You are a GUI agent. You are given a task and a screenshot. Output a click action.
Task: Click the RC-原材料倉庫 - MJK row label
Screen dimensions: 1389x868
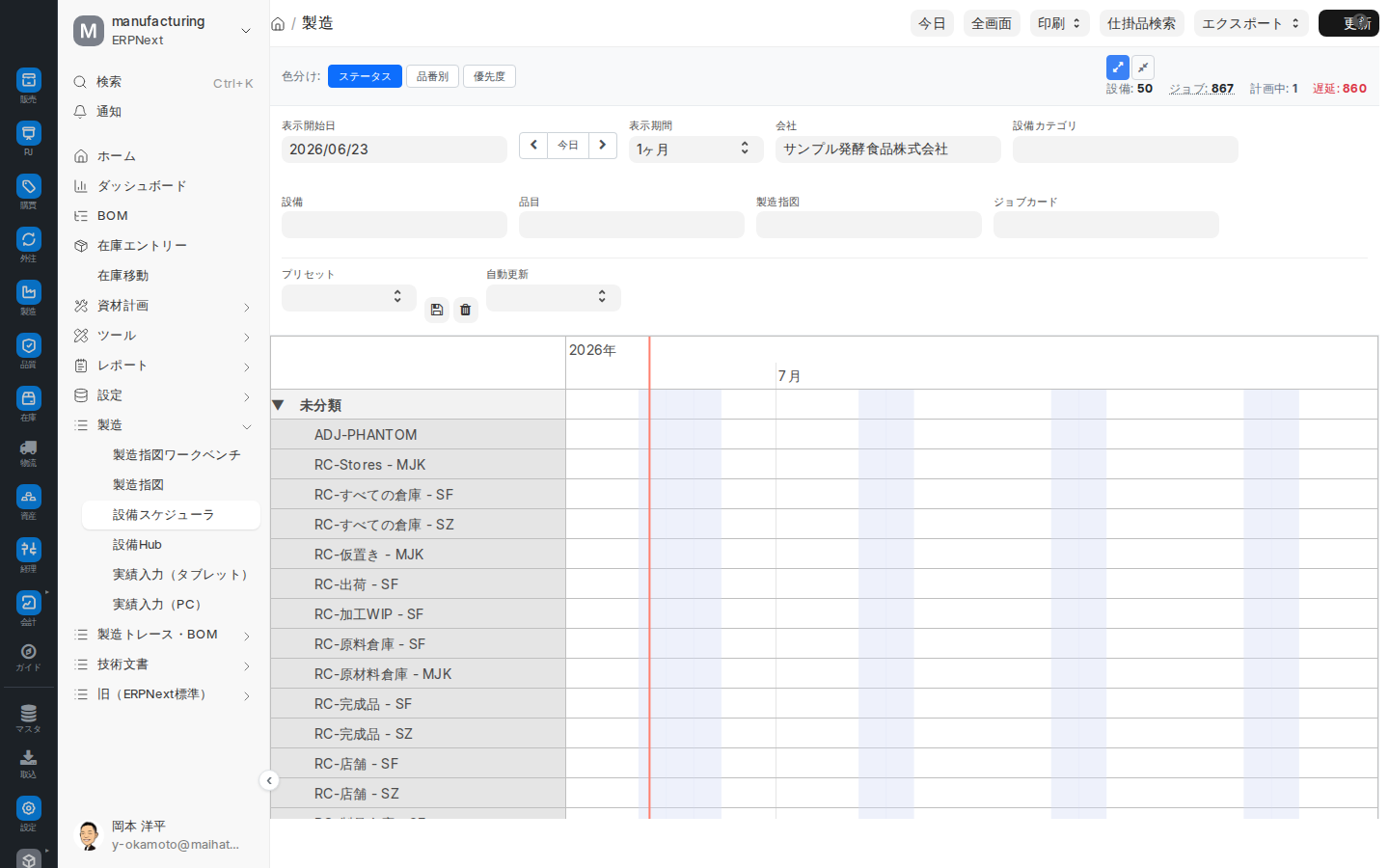[383, 674]
